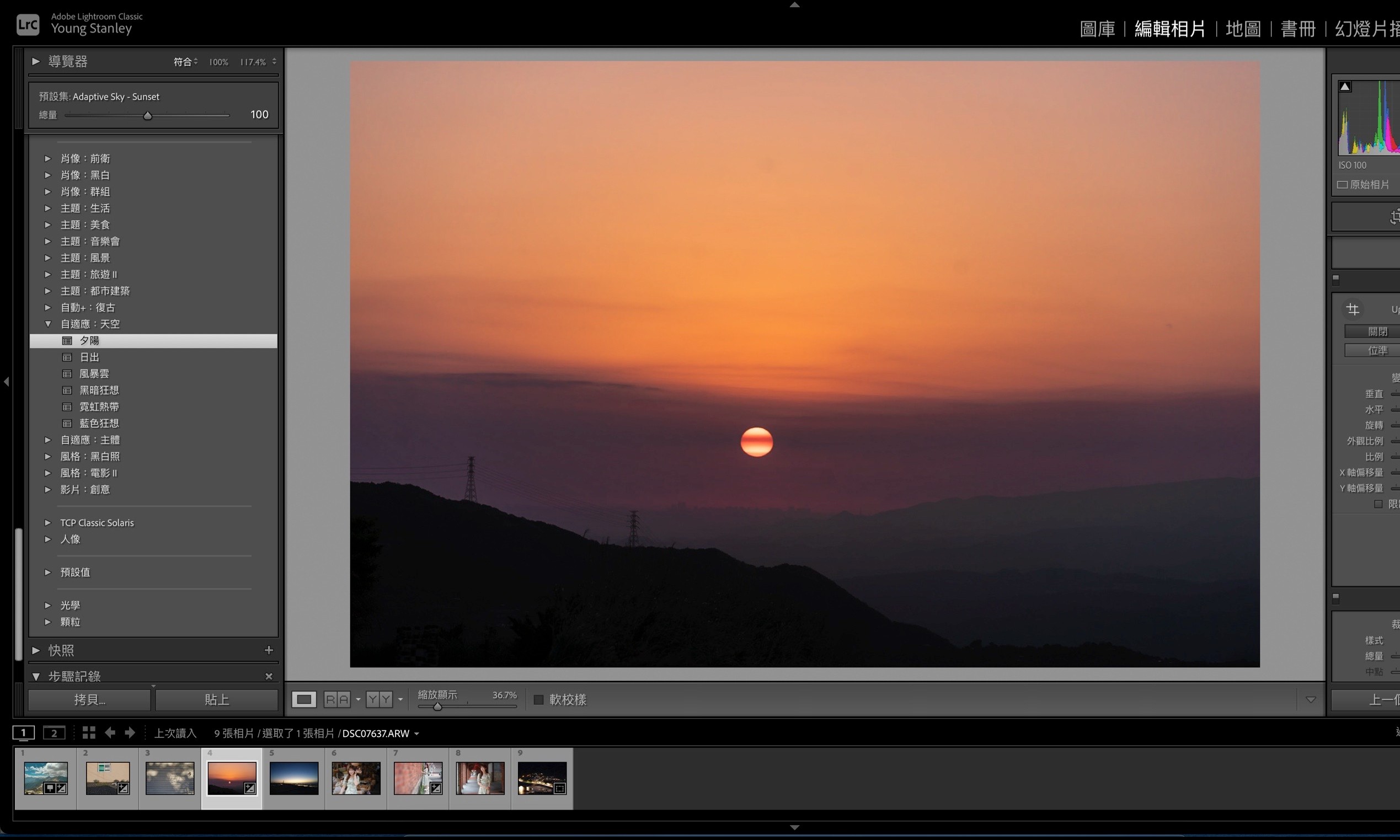Add a snapshot with the plus icon
The image size is (1400, 840).
pyautogui.click(x=269, y=650)
